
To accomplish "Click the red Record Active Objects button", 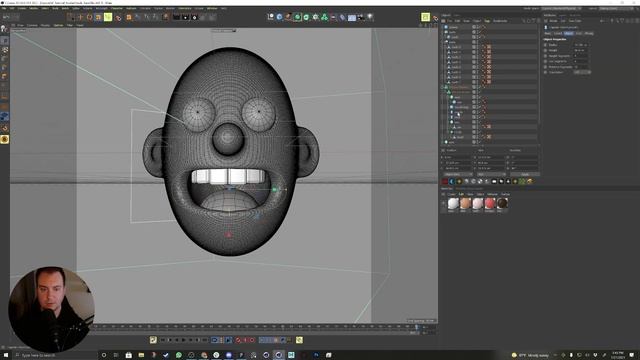I will [238, 340].
